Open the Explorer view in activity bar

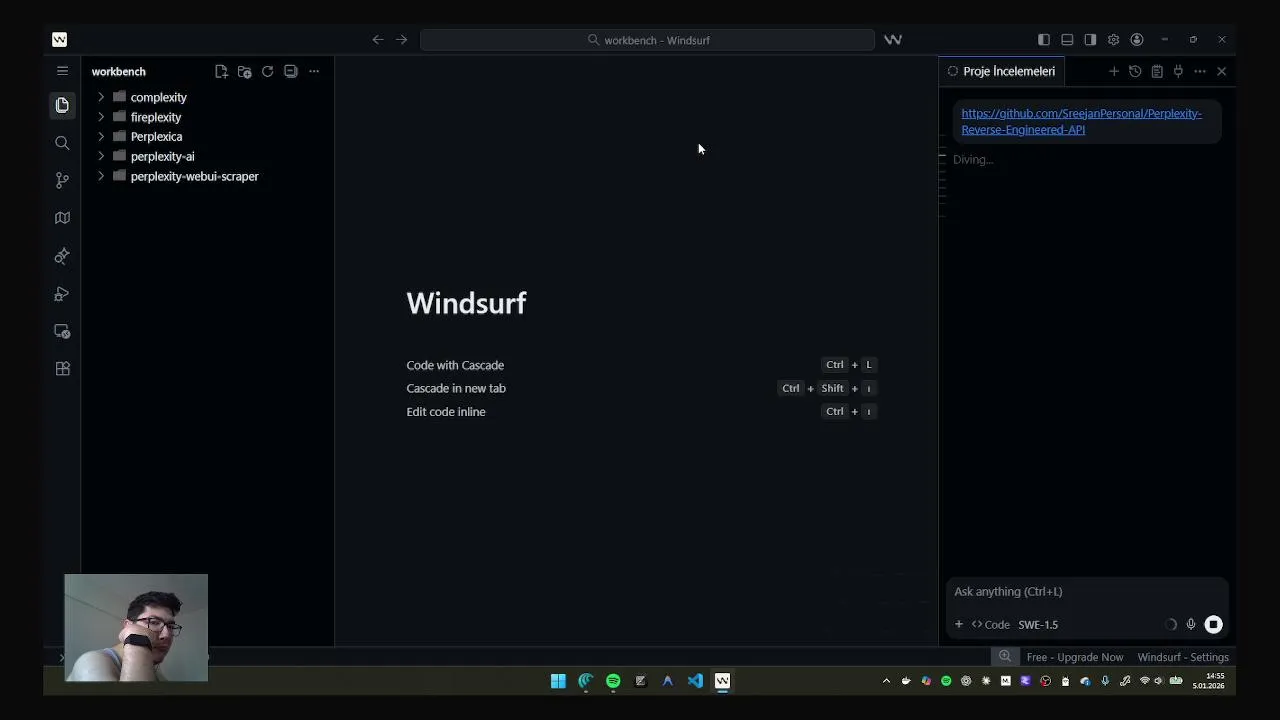[62, 105]
